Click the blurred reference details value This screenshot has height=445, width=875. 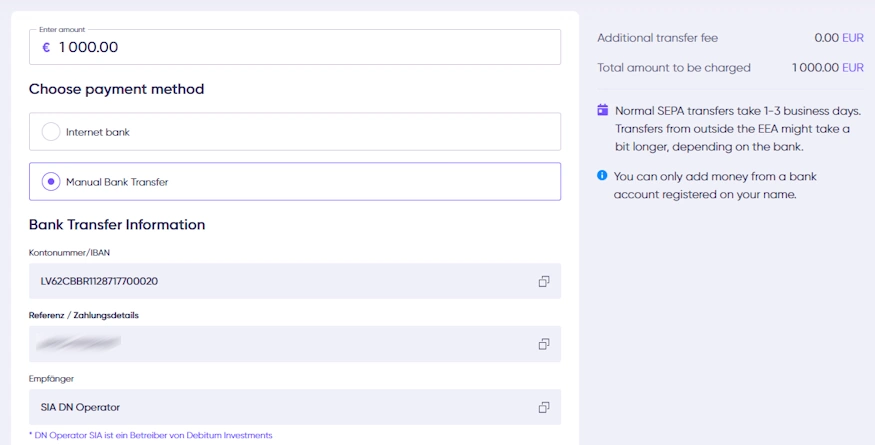click(78, 344)
